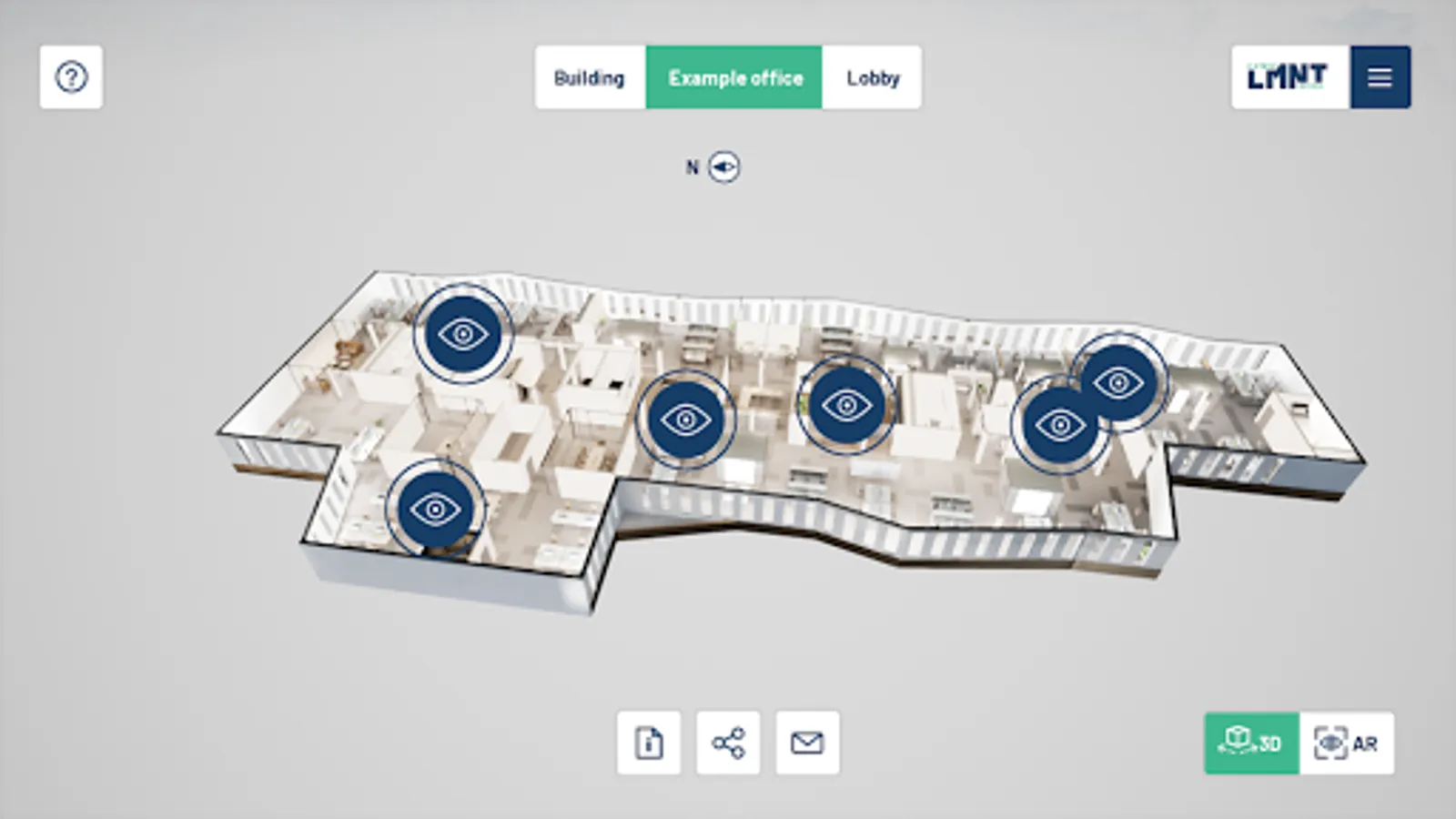This screenshot has height=819, width=1456.
Task: Select the eye marker left of center
Action: (685, 420)
